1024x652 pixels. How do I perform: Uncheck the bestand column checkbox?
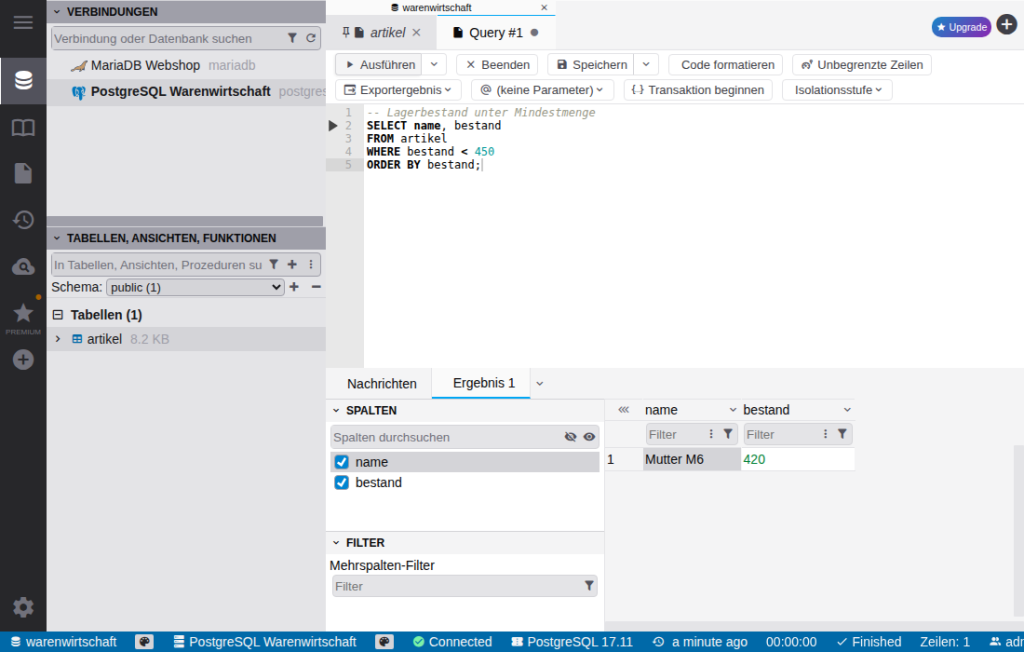pyautogui.click(x=342, y=482)
